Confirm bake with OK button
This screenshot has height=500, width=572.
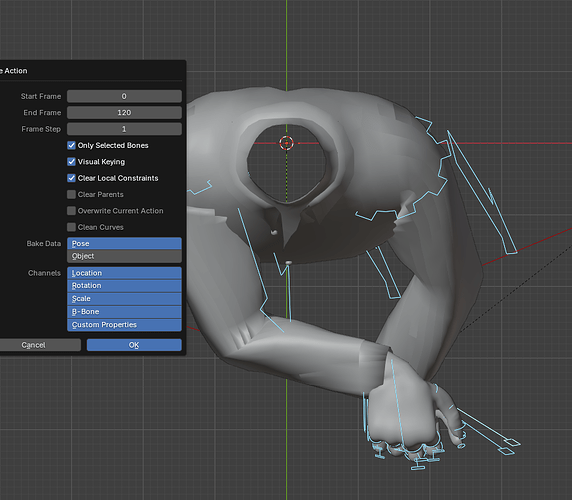pos(134,345)
